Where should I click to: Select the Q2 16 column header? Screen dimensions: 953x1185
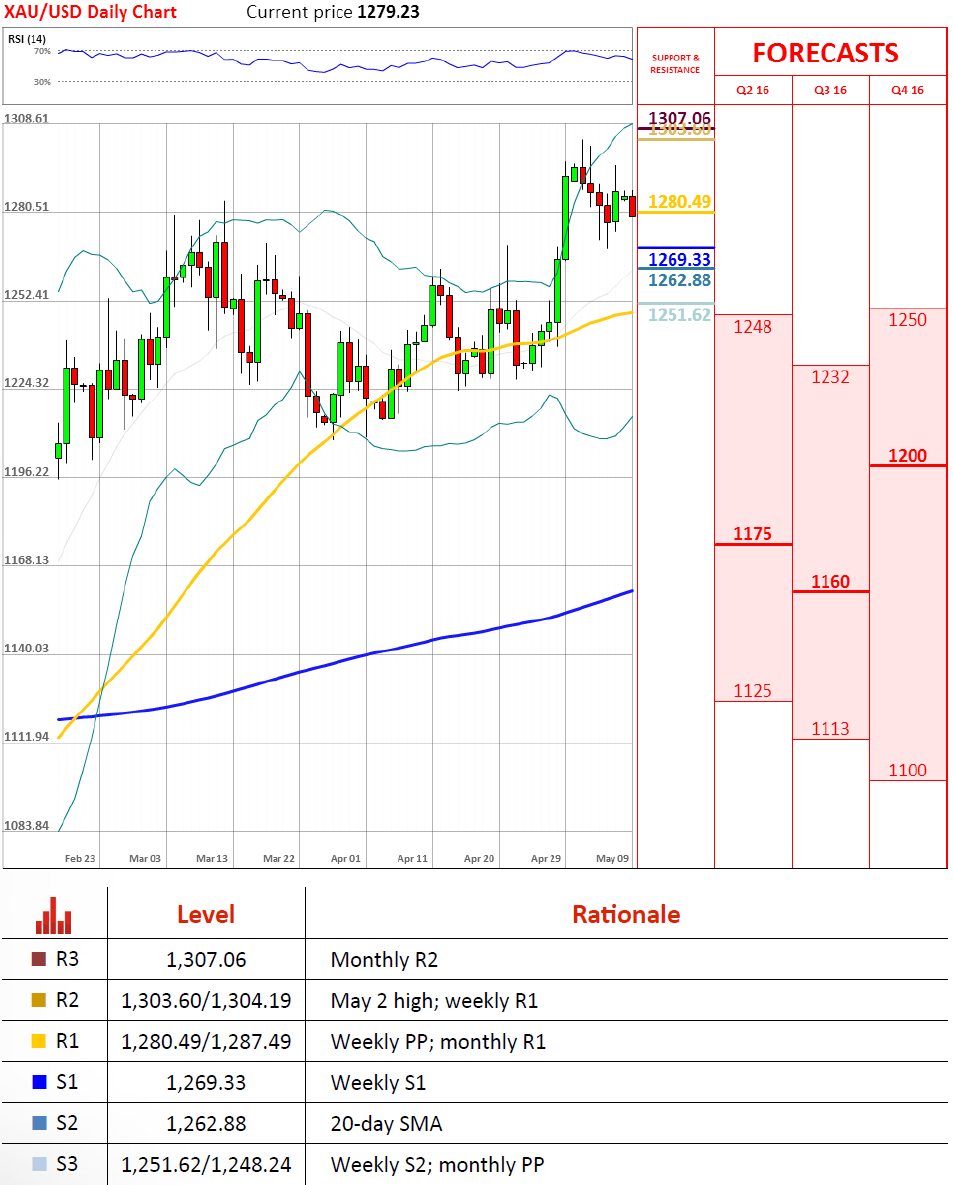pyautogui.click(x=753, y=90)
